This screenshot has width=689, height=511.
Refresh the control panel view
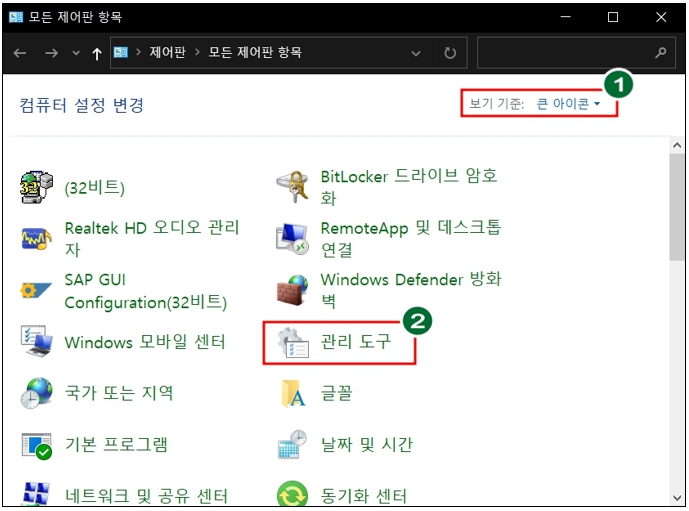[x=450, y=53]
